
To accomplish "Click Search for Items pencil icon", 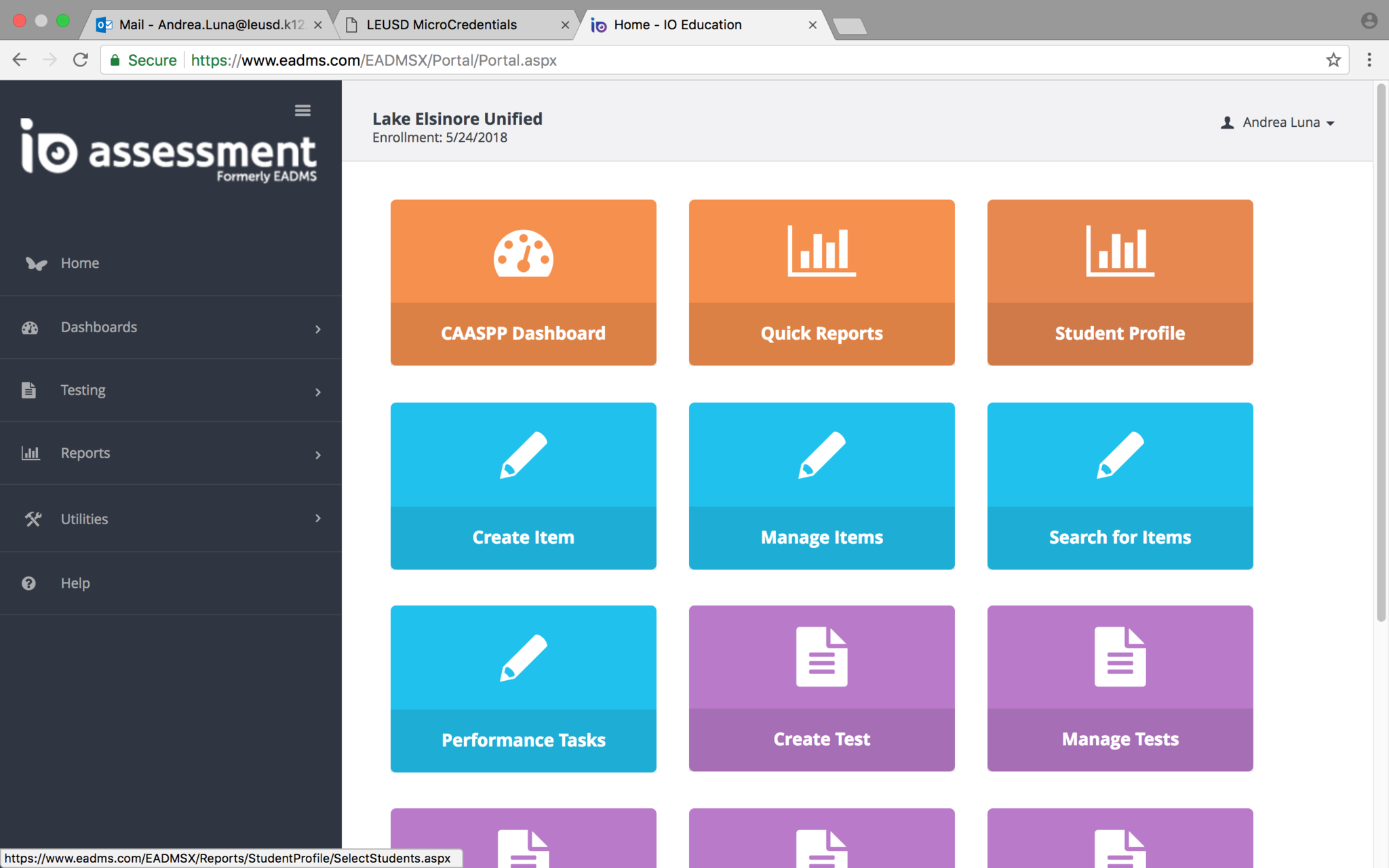I will [x=1120, y=455].
